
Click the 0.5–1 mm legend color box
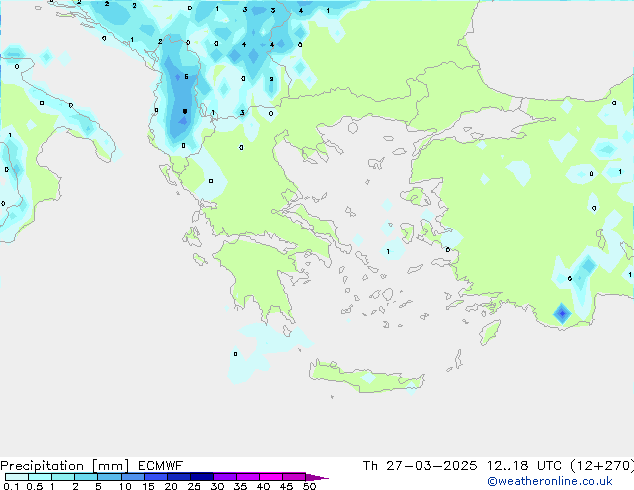(40, 477)
